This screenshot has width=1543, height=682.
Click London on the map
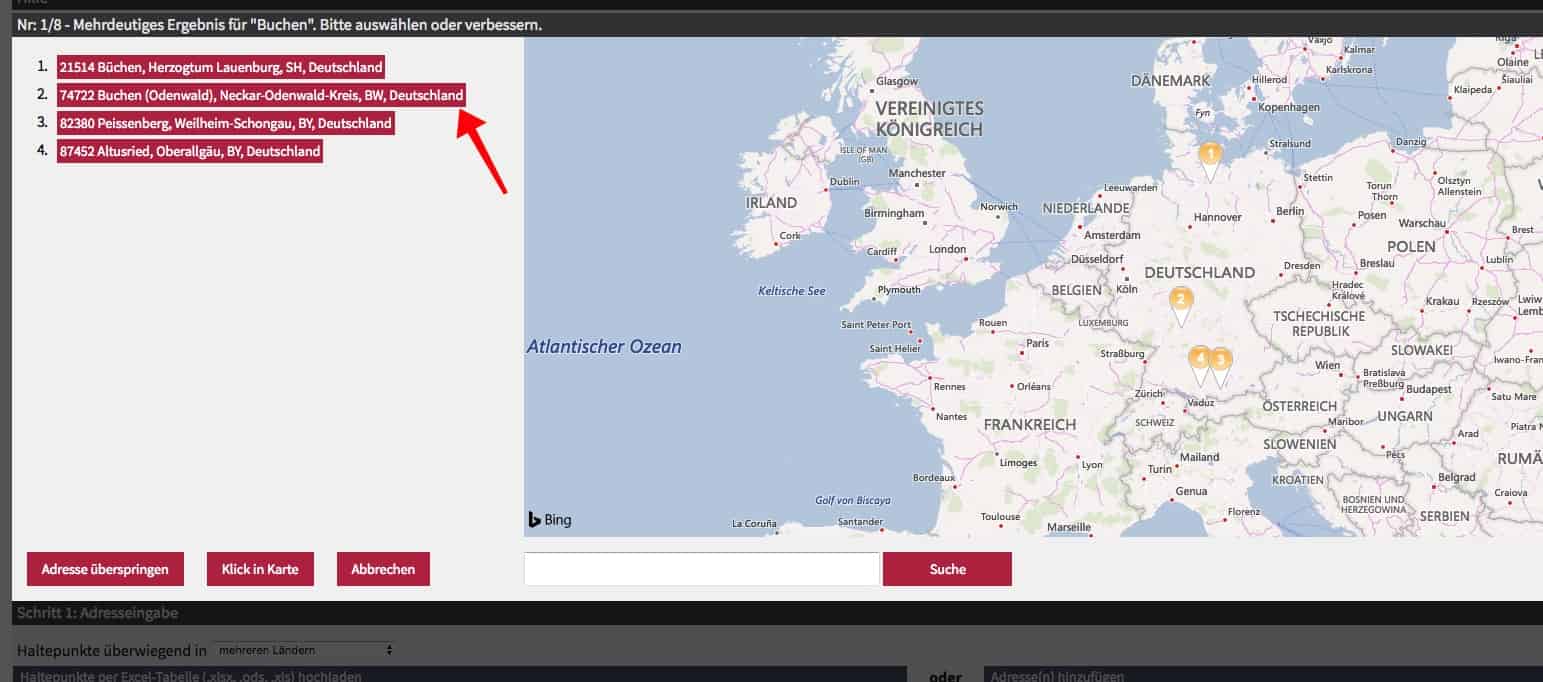(x=947, y=249)
